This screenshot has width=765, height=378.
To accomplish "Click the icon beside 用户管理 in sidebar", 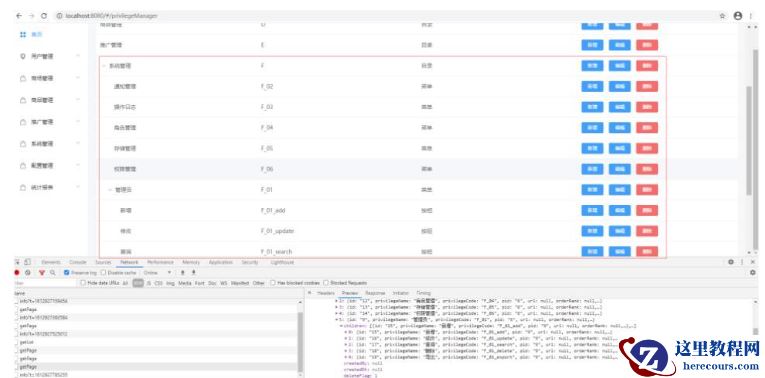I will 22,57.
